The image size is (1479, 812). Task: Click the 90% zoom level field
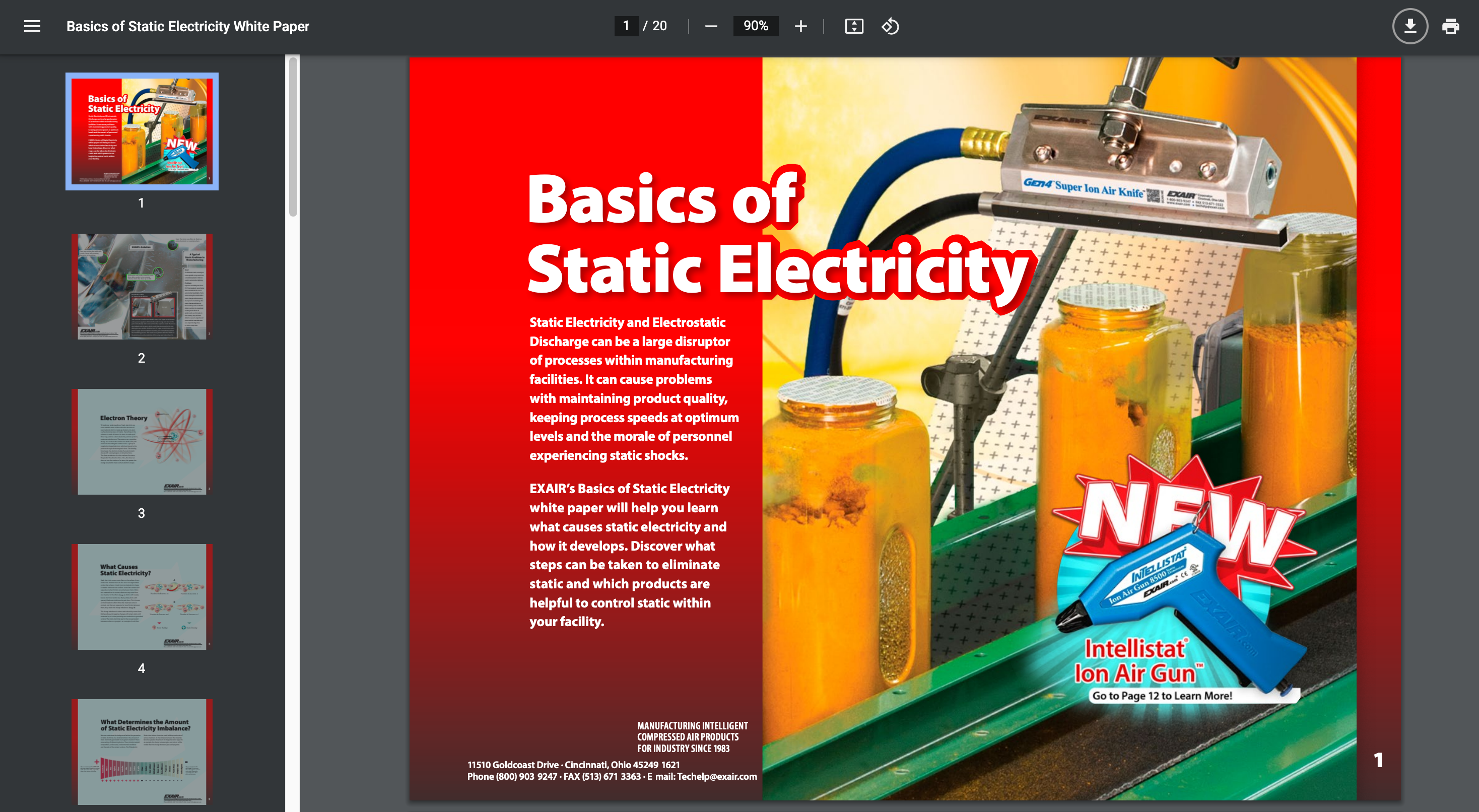tap(756, 26)
